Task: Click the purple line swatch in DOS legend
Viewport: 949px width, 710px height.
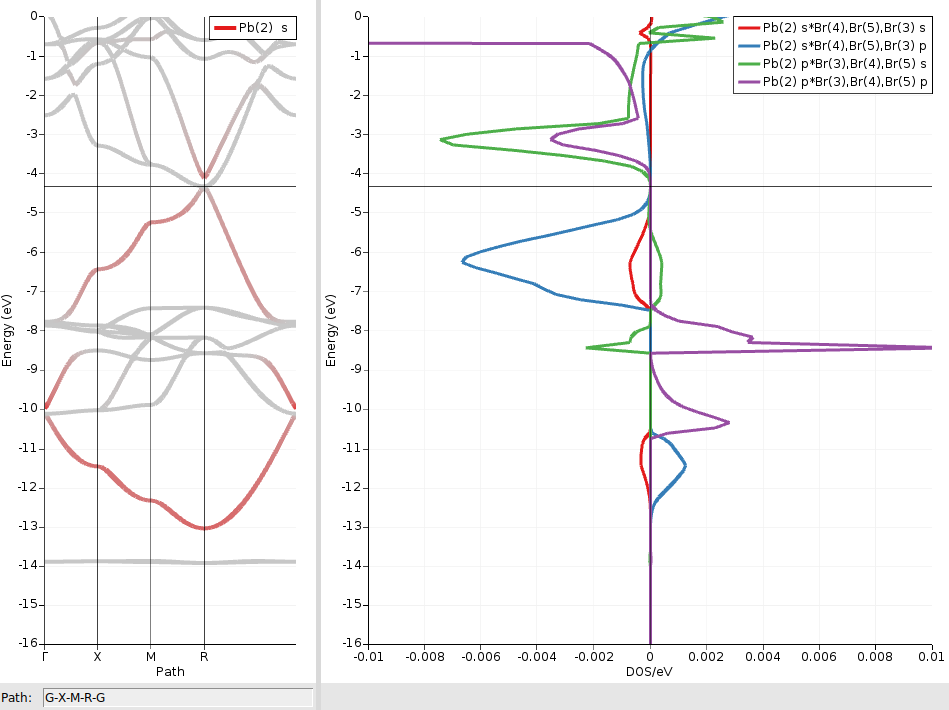Action: (748, 80)
